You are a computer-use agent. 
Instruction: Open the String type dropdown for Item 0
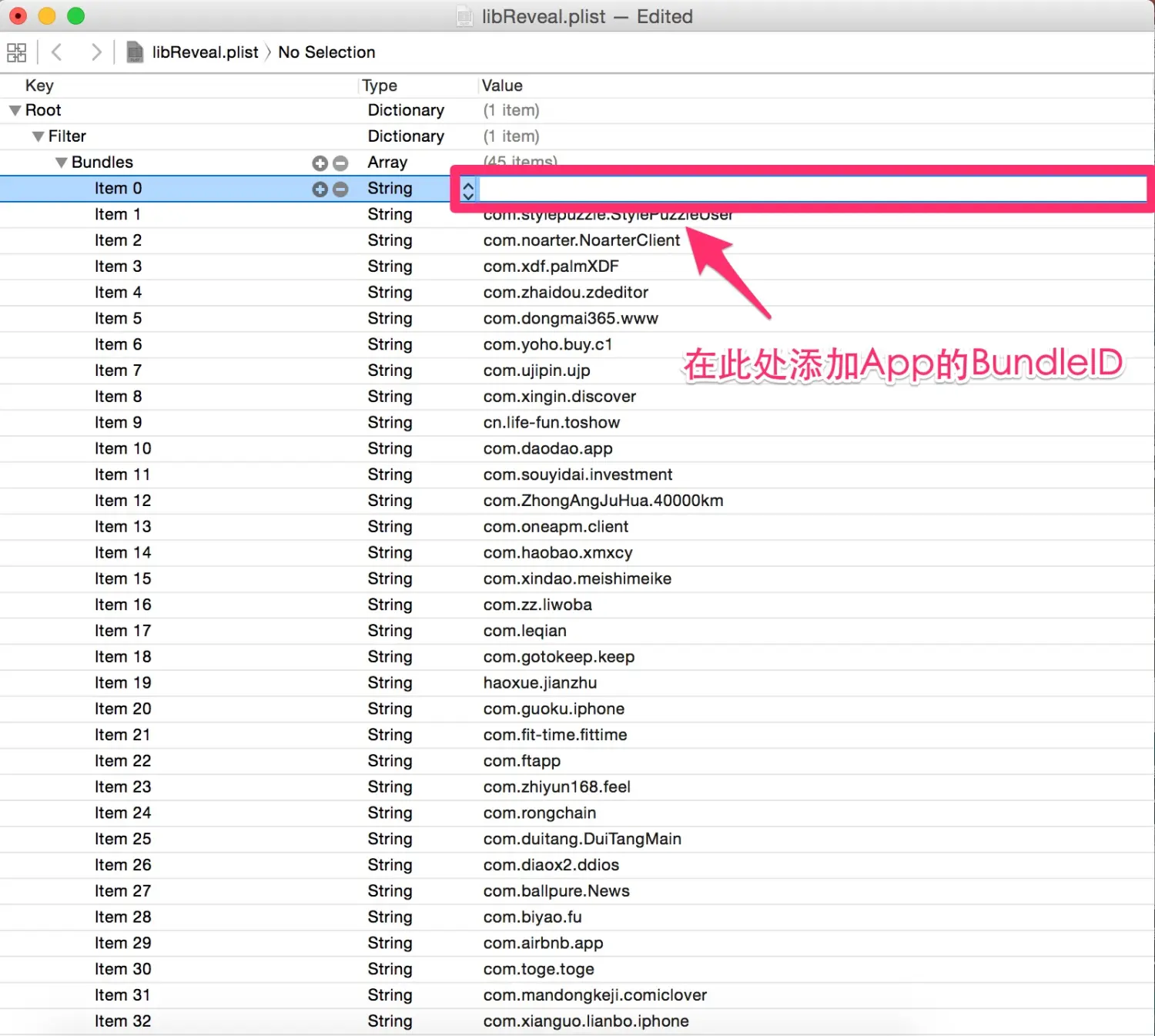click(390, 189)
